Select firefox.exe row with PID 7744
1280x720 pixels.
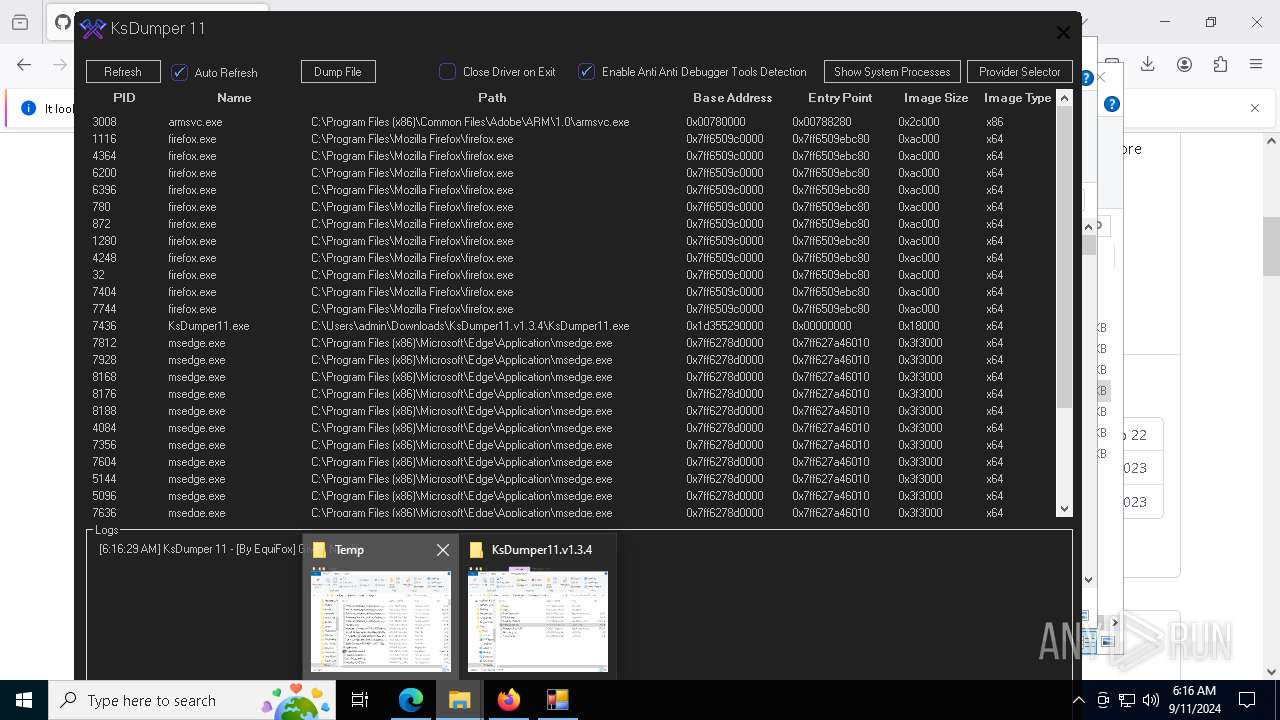click(570, 309)
